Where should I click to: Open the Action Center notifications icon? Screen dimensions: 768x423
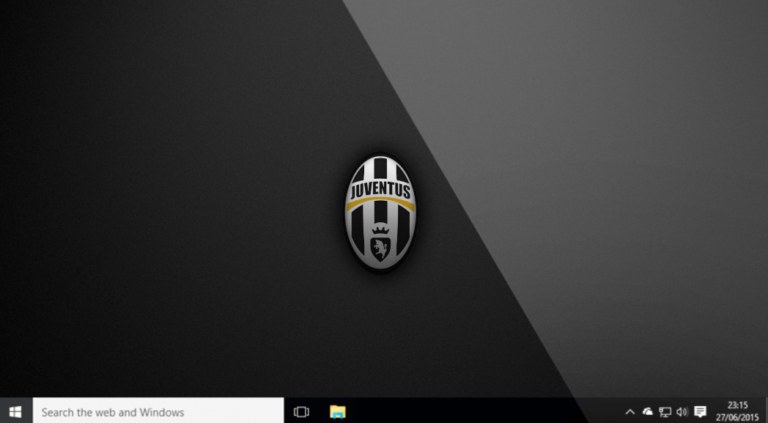click(x=700, y=412)
